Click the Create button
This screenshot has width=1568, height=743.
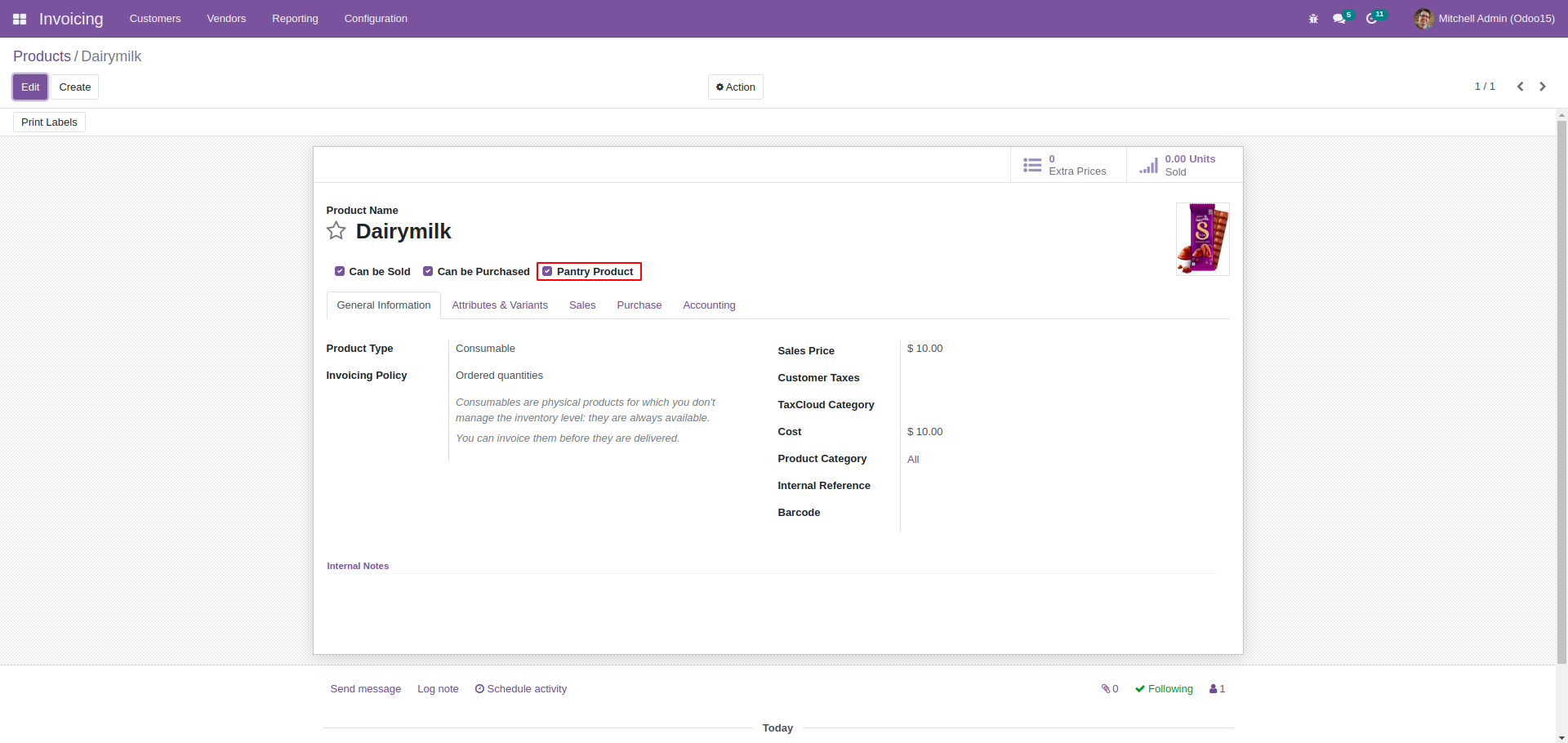tap(75, 87)
